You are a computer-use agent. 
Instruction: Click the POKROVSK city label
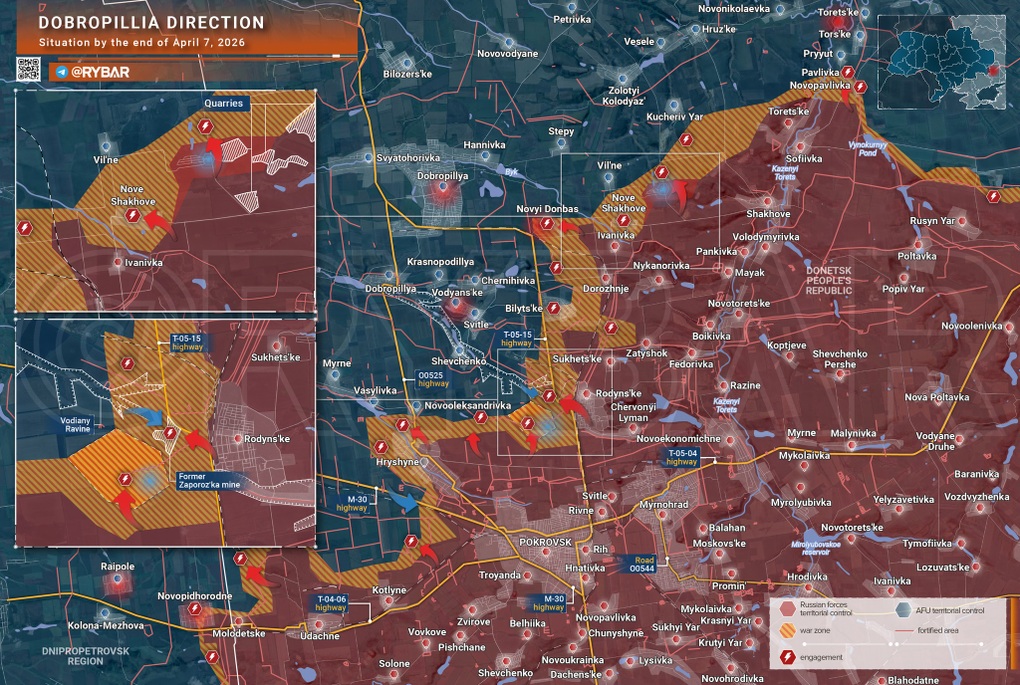545,541
